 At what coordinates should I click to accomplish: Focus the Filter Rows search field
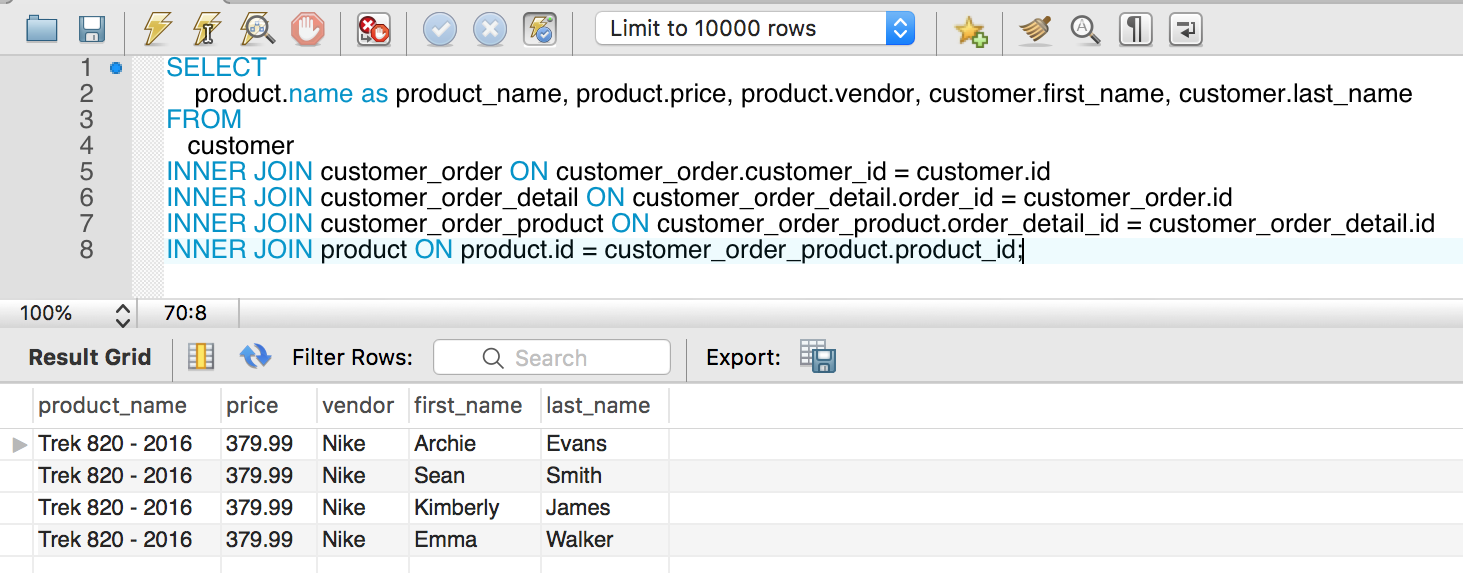pyautogui.click(x=552, y=357)
